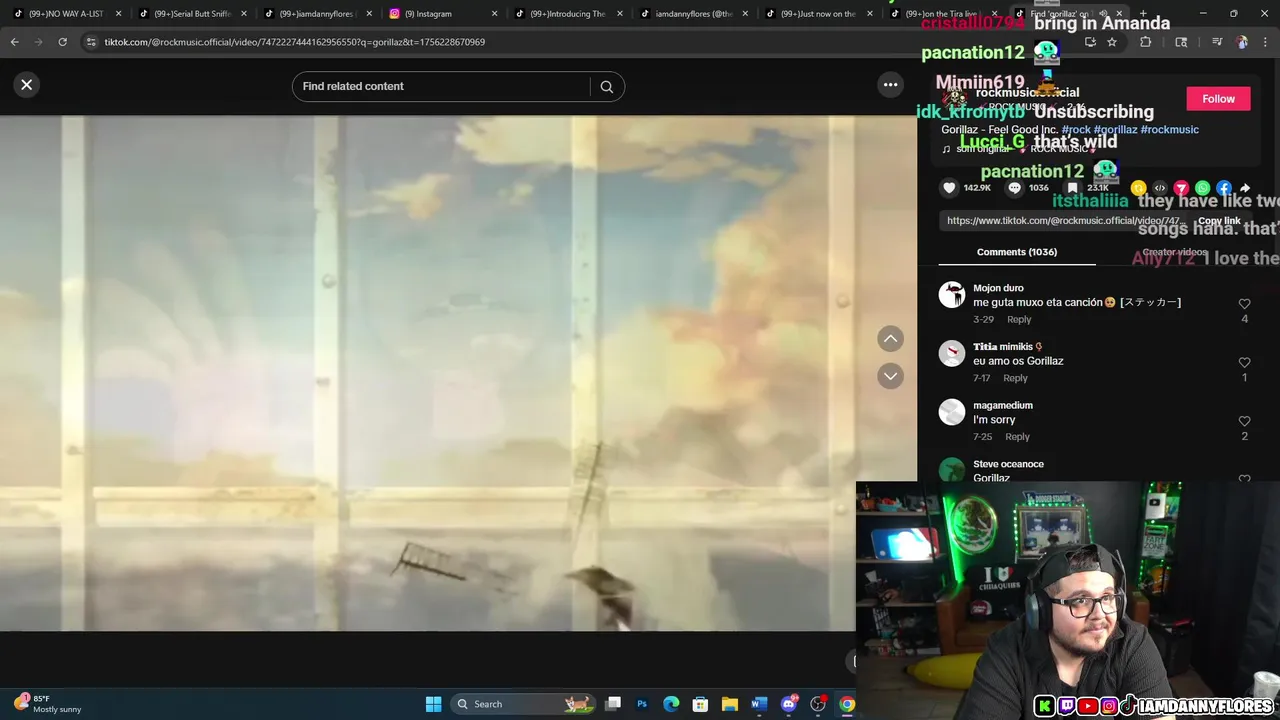The width and height of the screenshot is (1280, 720).
Task: Click the embed code icon
Action: [1160, 188]
